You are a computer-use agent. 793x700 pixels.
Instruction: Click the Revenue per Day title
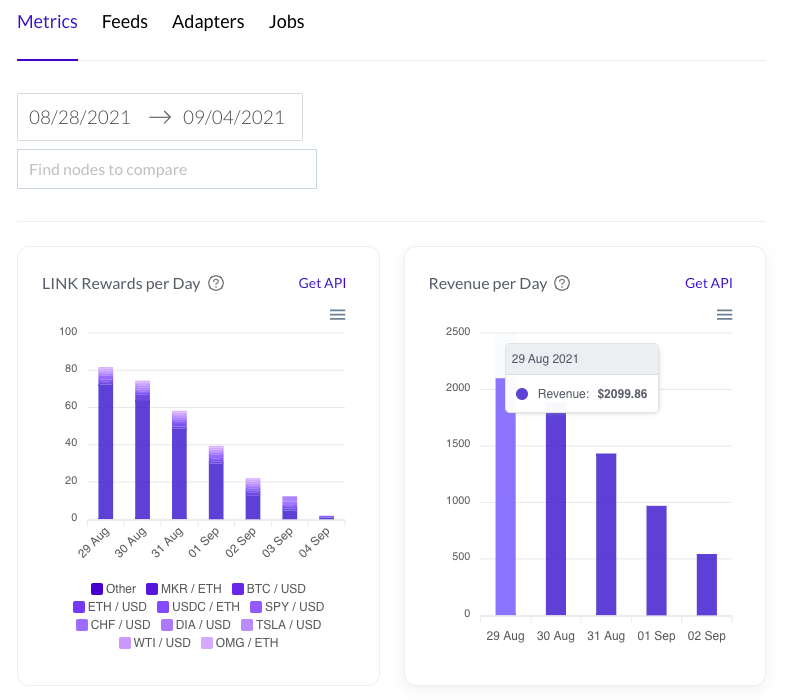tap(488, 284)
